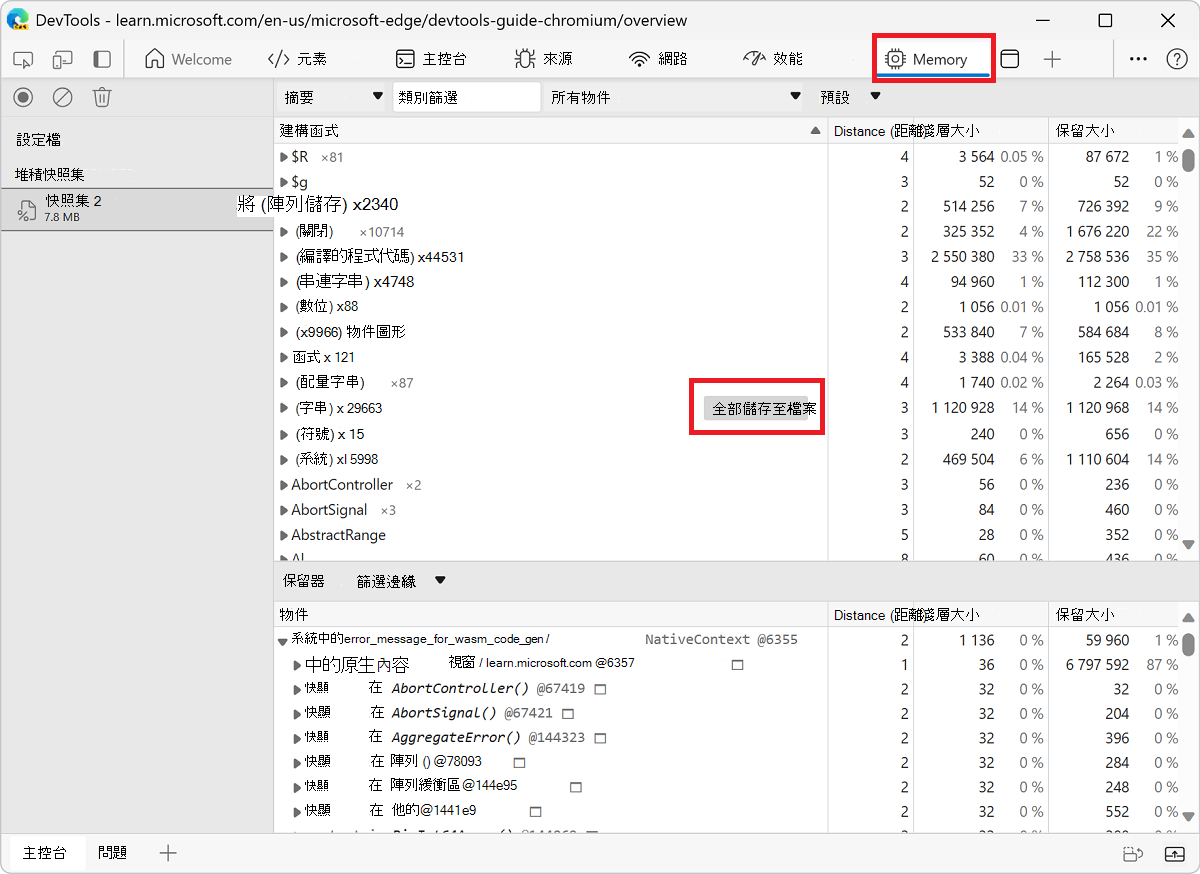Open the 問題 tab at the bottom

click(113, 852)
